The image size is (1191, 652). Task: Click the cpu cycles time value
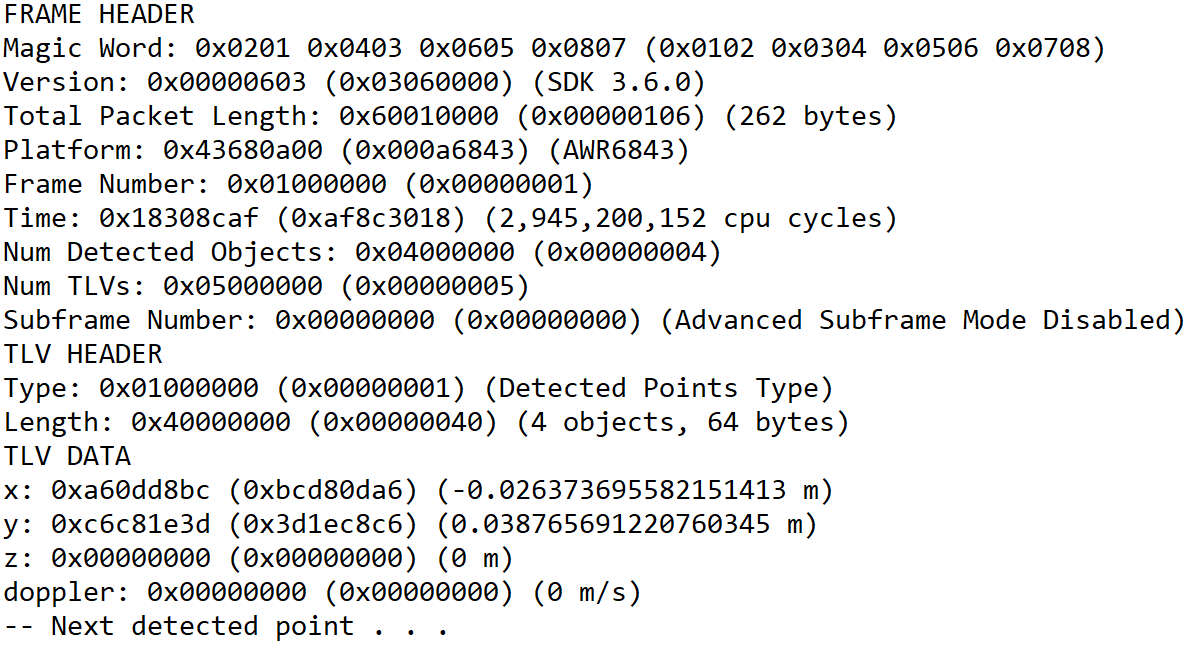[690, 218]
